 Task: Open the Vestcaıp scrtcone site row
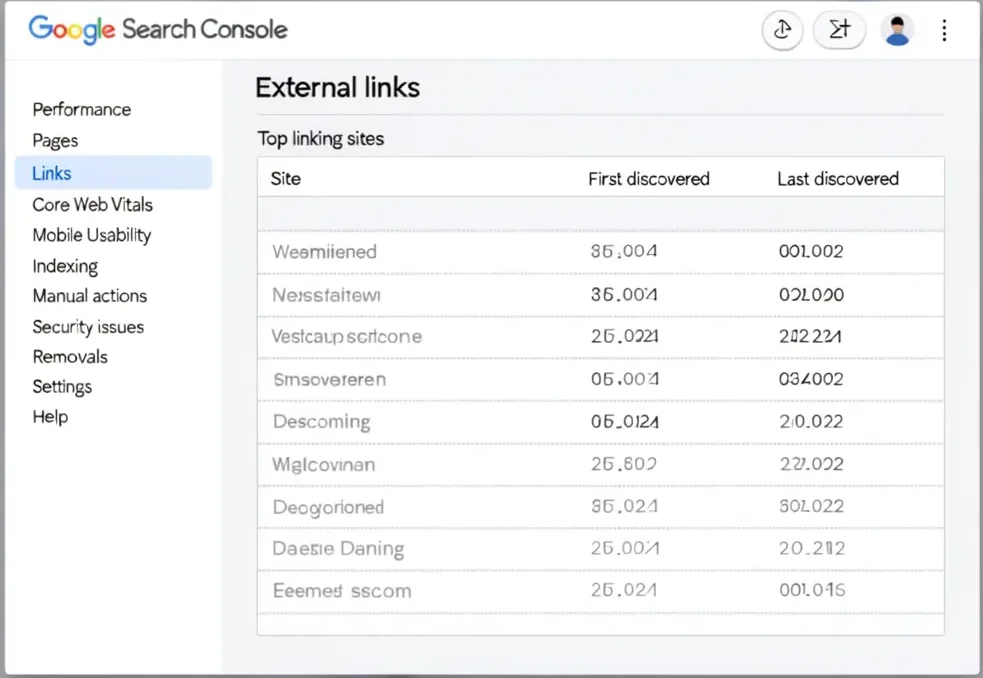click(x=601, y=337)
